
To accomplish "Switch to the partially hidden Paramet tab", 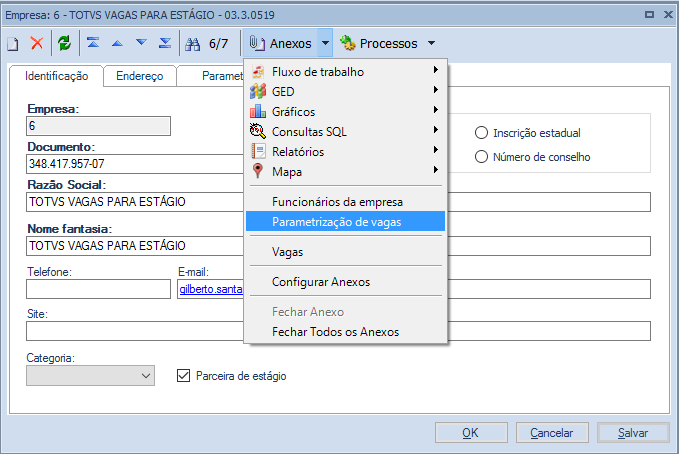I will 211,76.
